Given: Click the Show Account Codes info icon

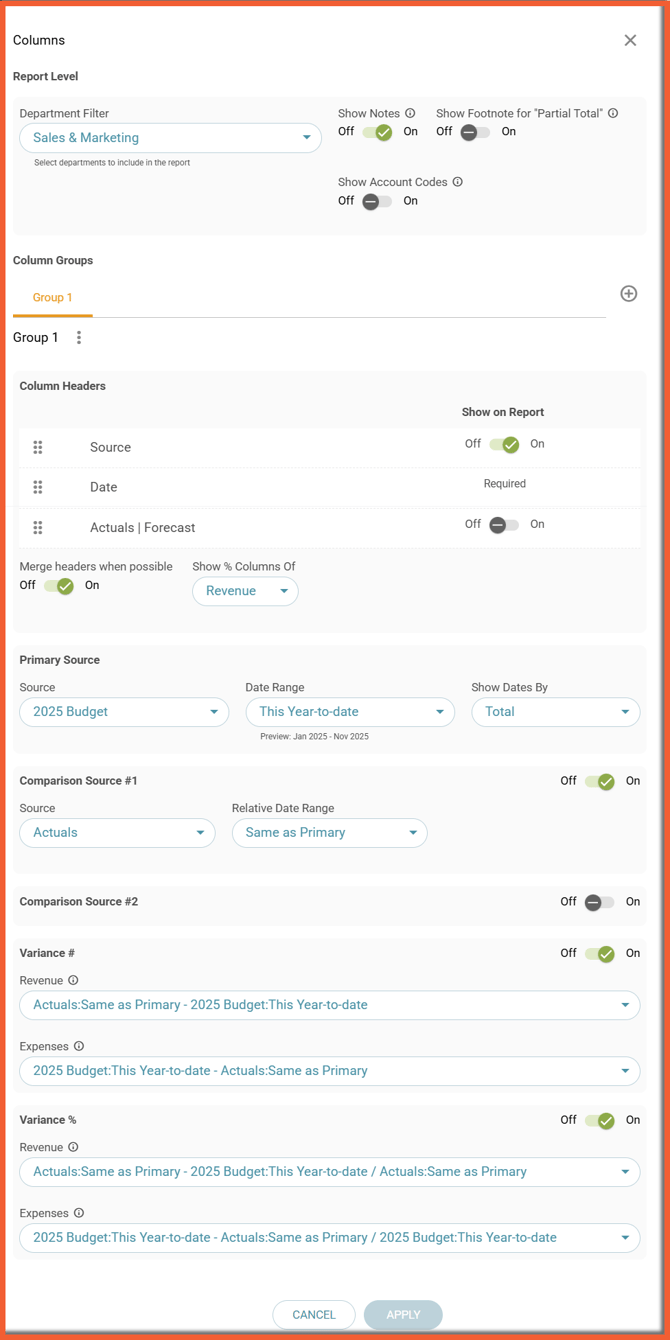Looking at the screenshot, I should [x=457, y=182].
